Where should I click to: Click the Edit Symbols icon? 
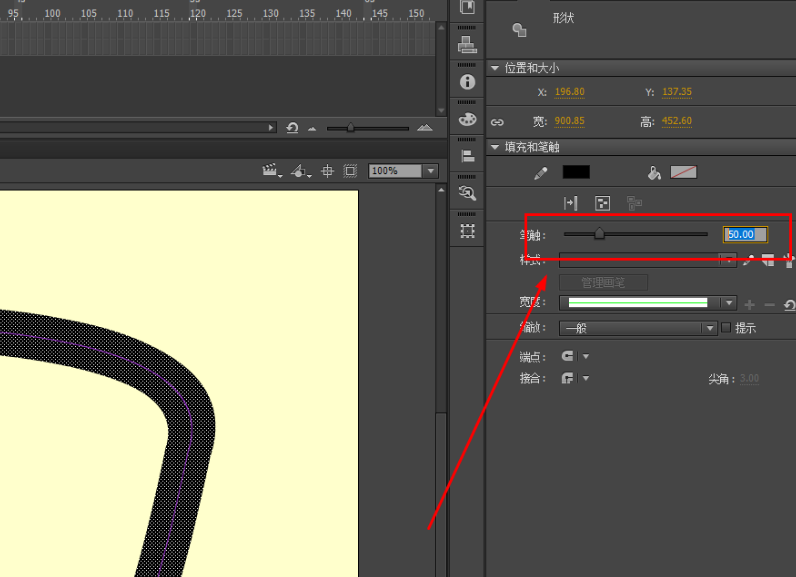[300, 171]
